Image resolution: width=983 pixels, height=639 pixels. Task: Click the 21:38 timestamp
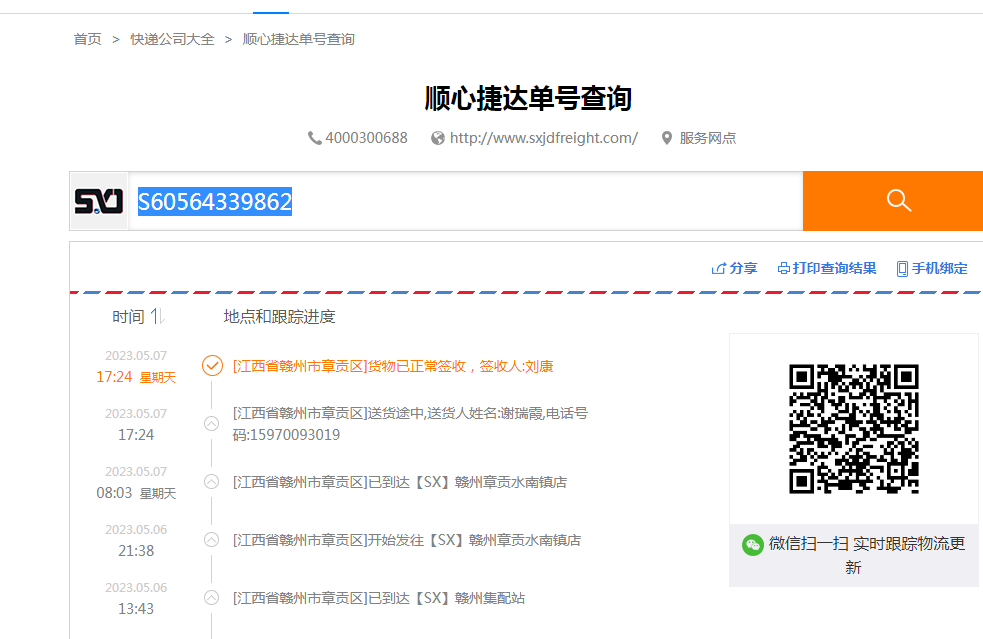tap(136, 551)
